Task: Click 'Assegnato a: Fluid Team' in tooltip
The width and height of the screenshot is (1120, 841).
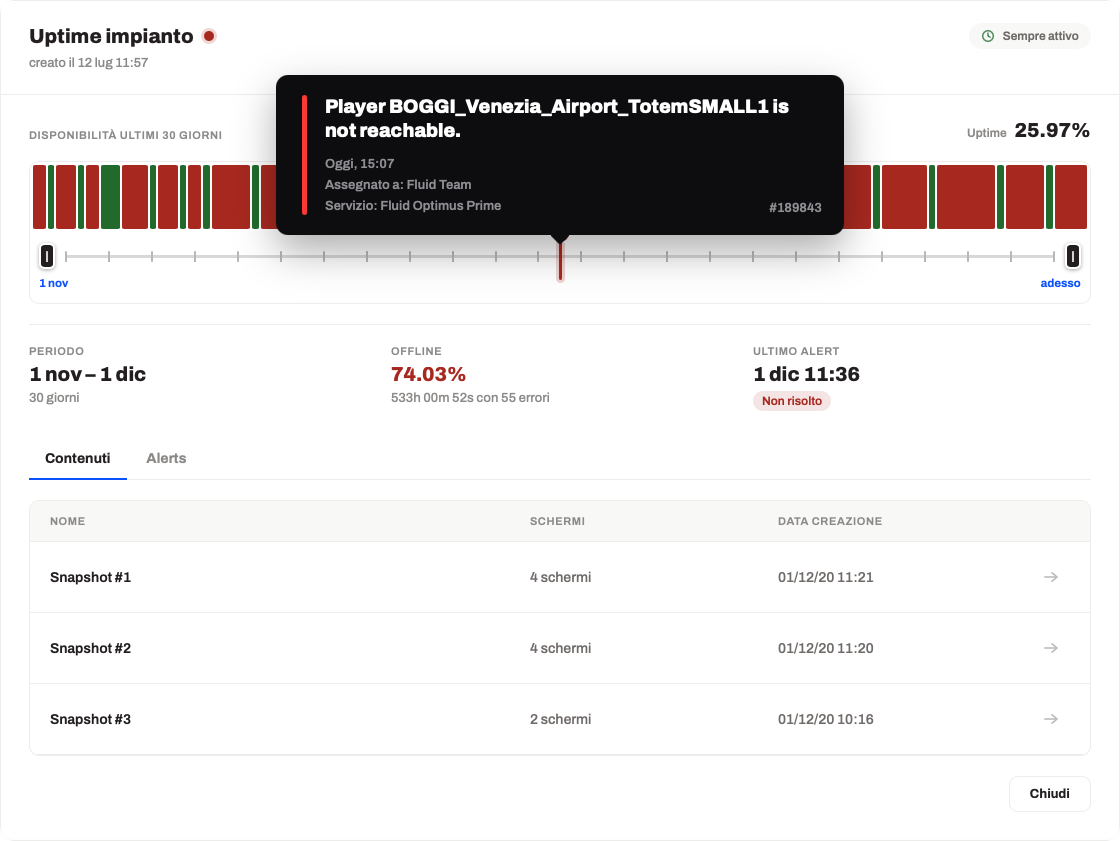Action: [x=398, y=184]
